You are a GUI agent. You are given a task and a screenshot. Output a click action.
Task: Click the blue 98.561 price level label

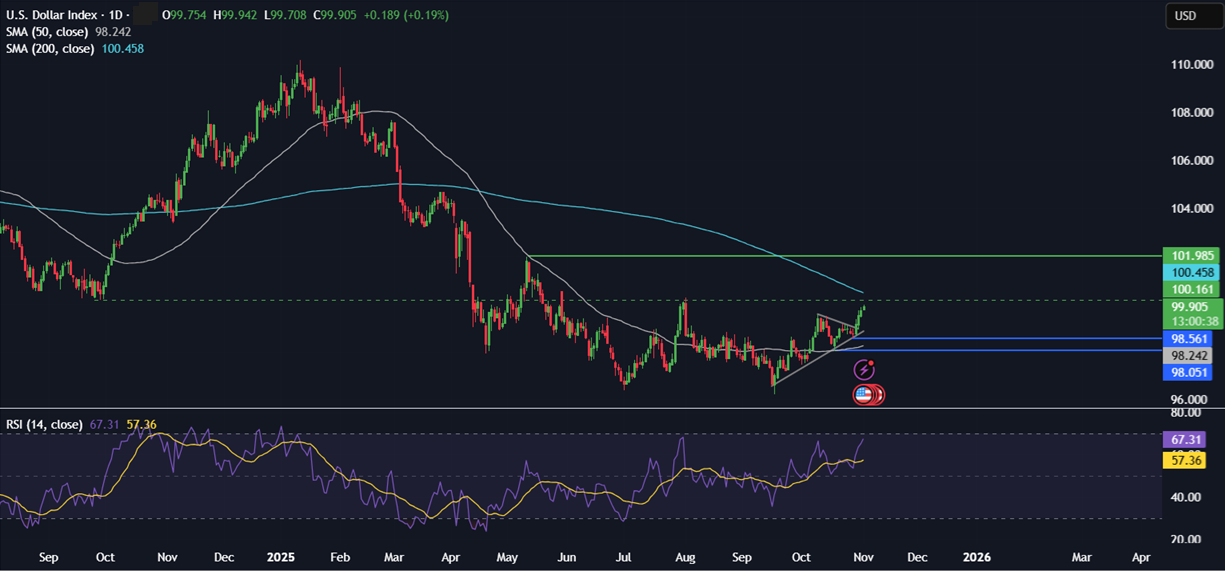pyautogui.click(x=1191, y=339)
